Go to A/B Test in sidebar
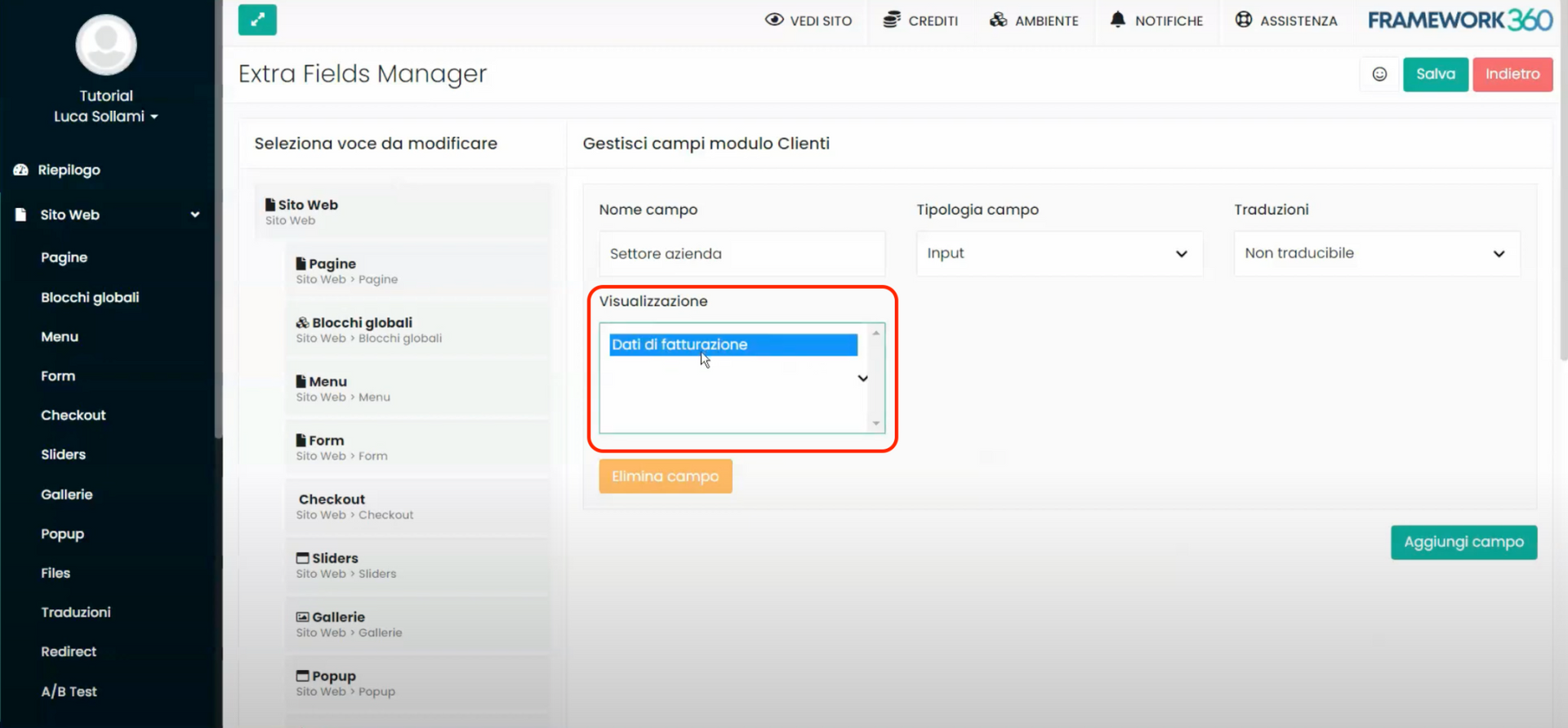1568x728 pixels. coord(69,691)
